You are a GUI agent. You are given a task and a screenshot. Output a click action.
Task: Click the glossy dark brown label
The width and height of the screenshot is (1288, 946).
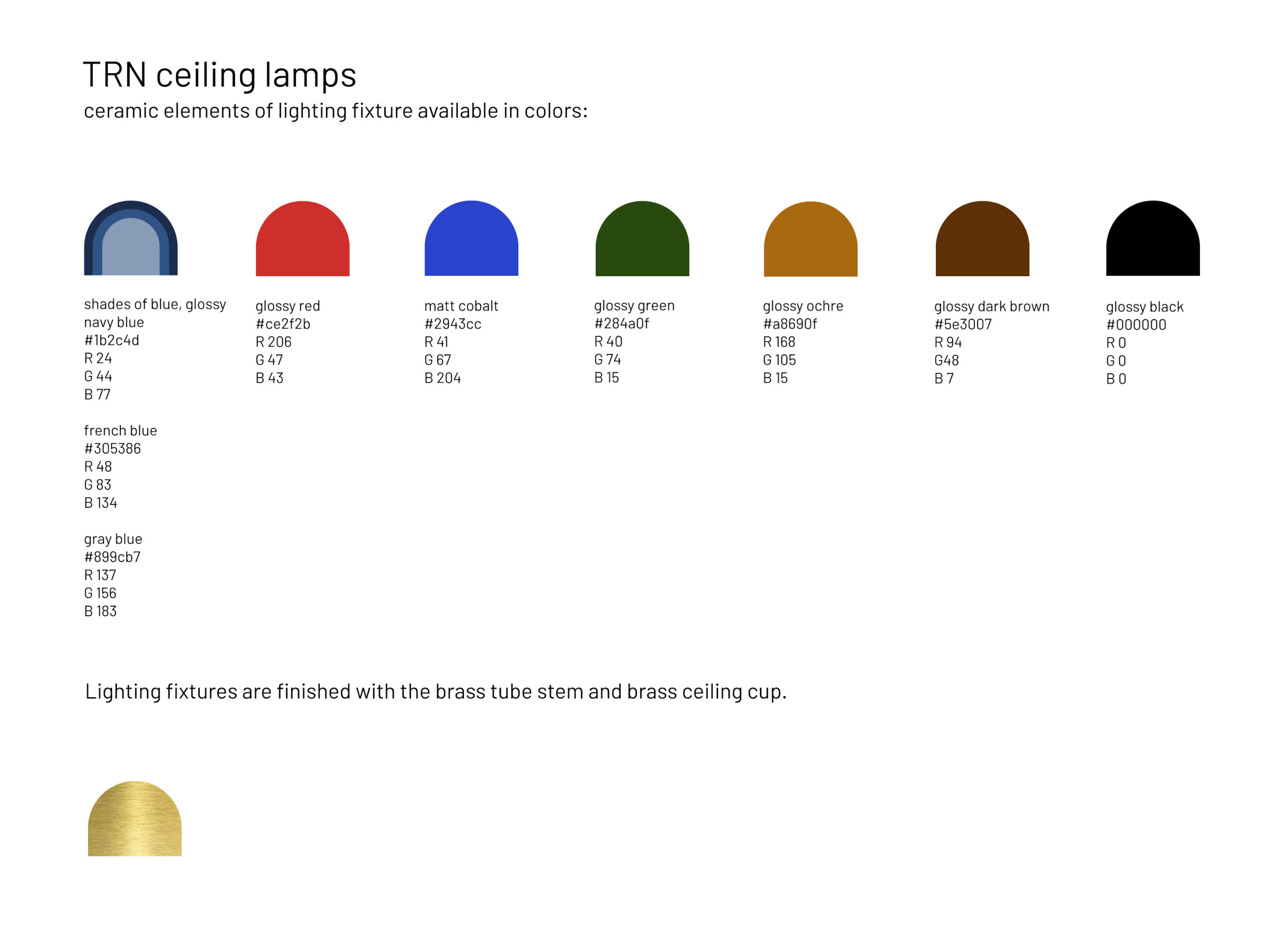992,306
